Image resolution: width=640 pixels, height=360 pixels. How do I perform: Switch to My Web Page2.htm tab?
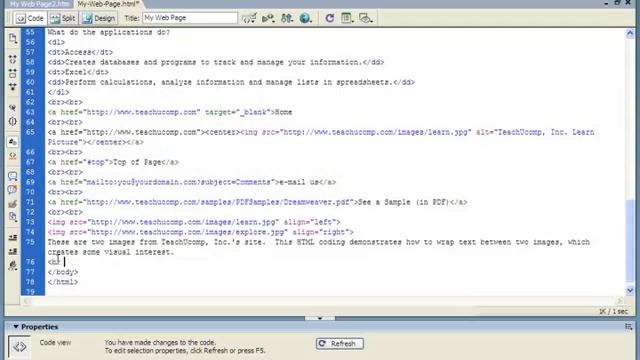pyautogui.click(x=39, y=4)
